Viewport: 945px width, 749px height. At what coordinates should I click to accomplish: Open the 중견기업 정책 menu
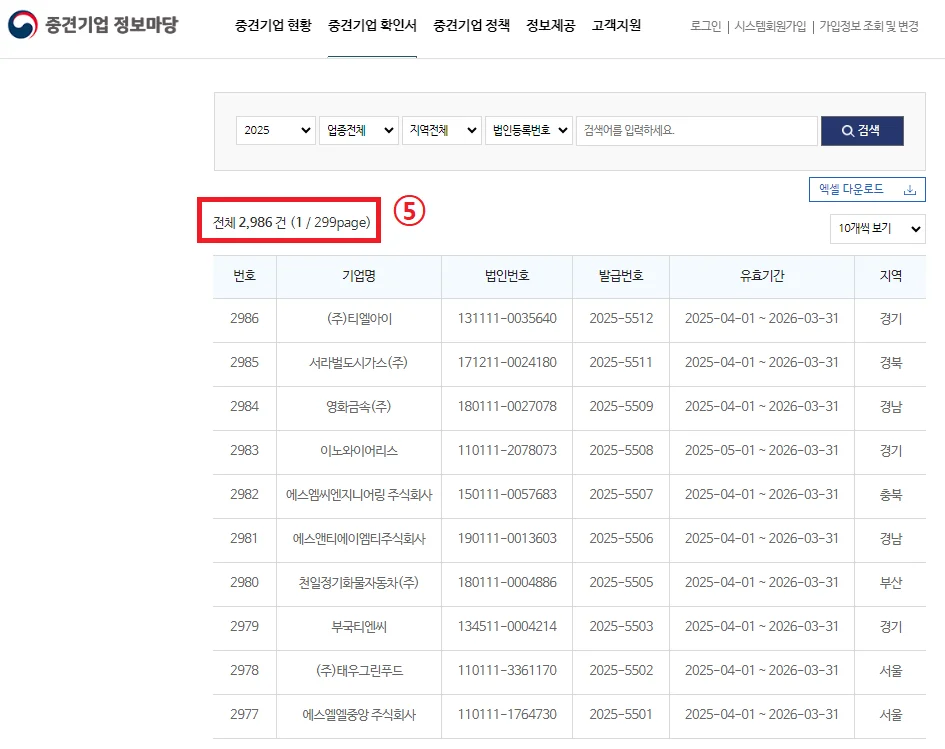[471, 26]
